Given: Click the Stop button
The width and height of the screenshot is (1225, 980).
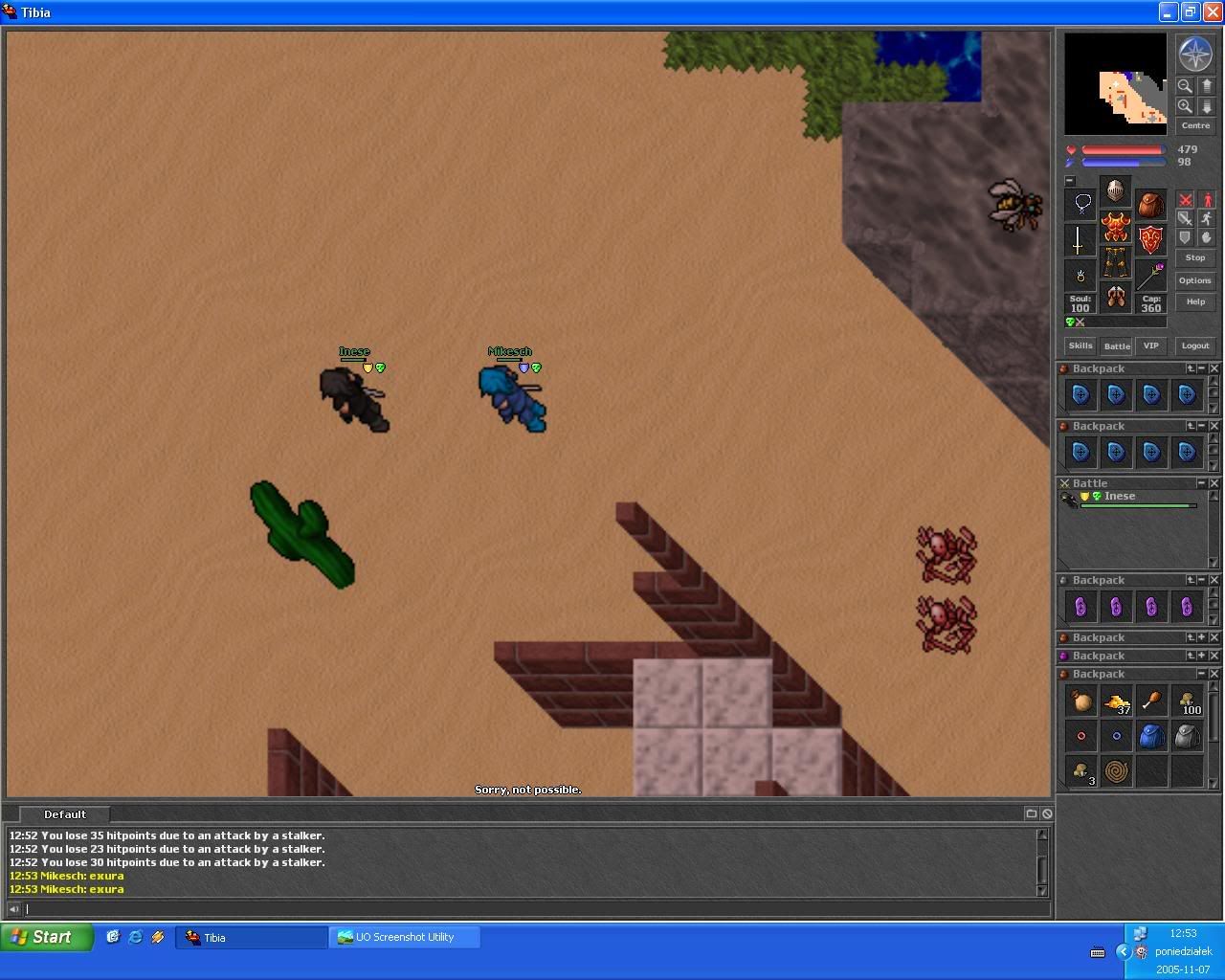Looking at the screenshot, I should [x=1195, y=257].
